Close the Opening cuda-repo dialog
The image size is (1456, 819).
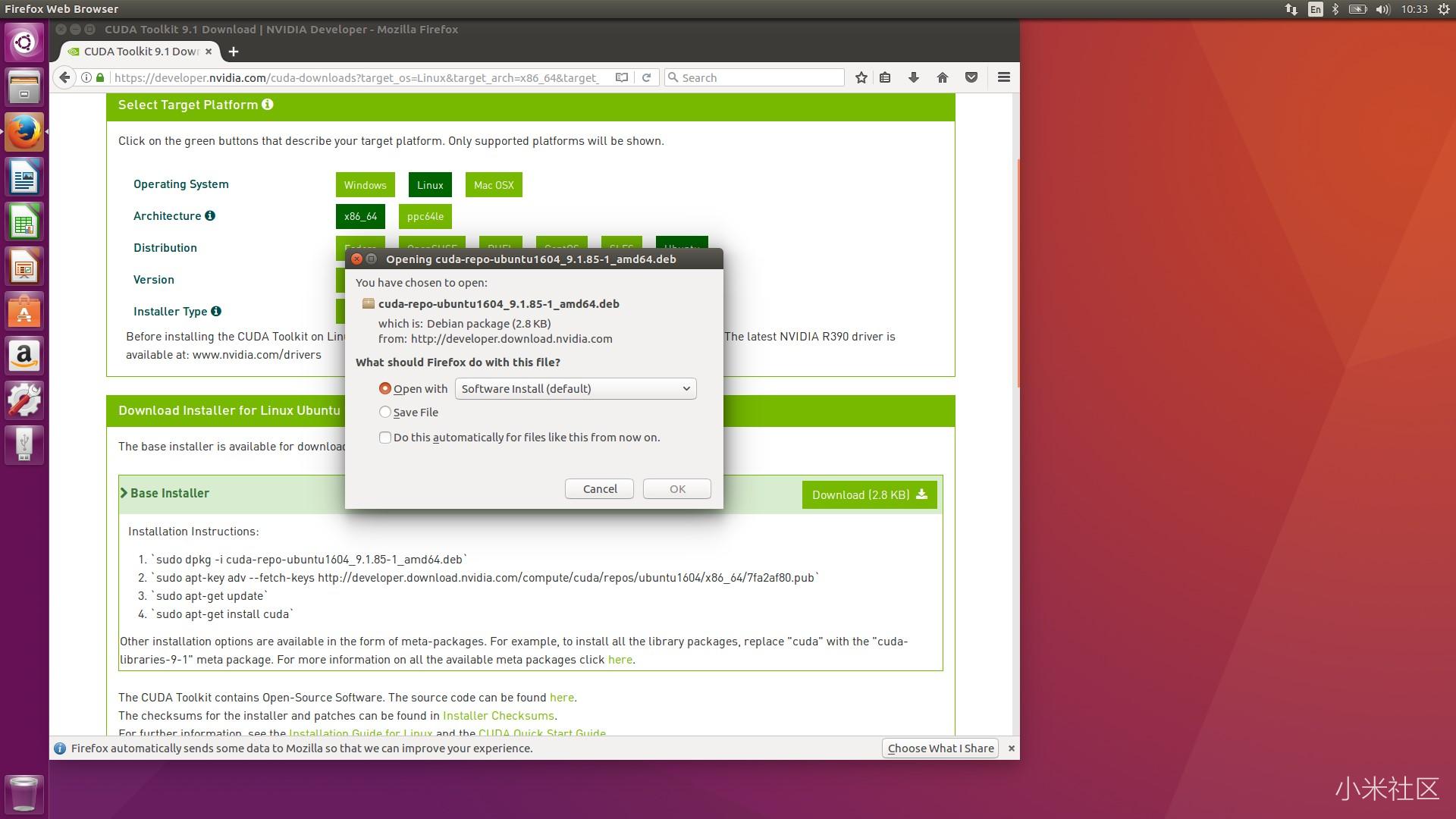click(x=357, y=259)
